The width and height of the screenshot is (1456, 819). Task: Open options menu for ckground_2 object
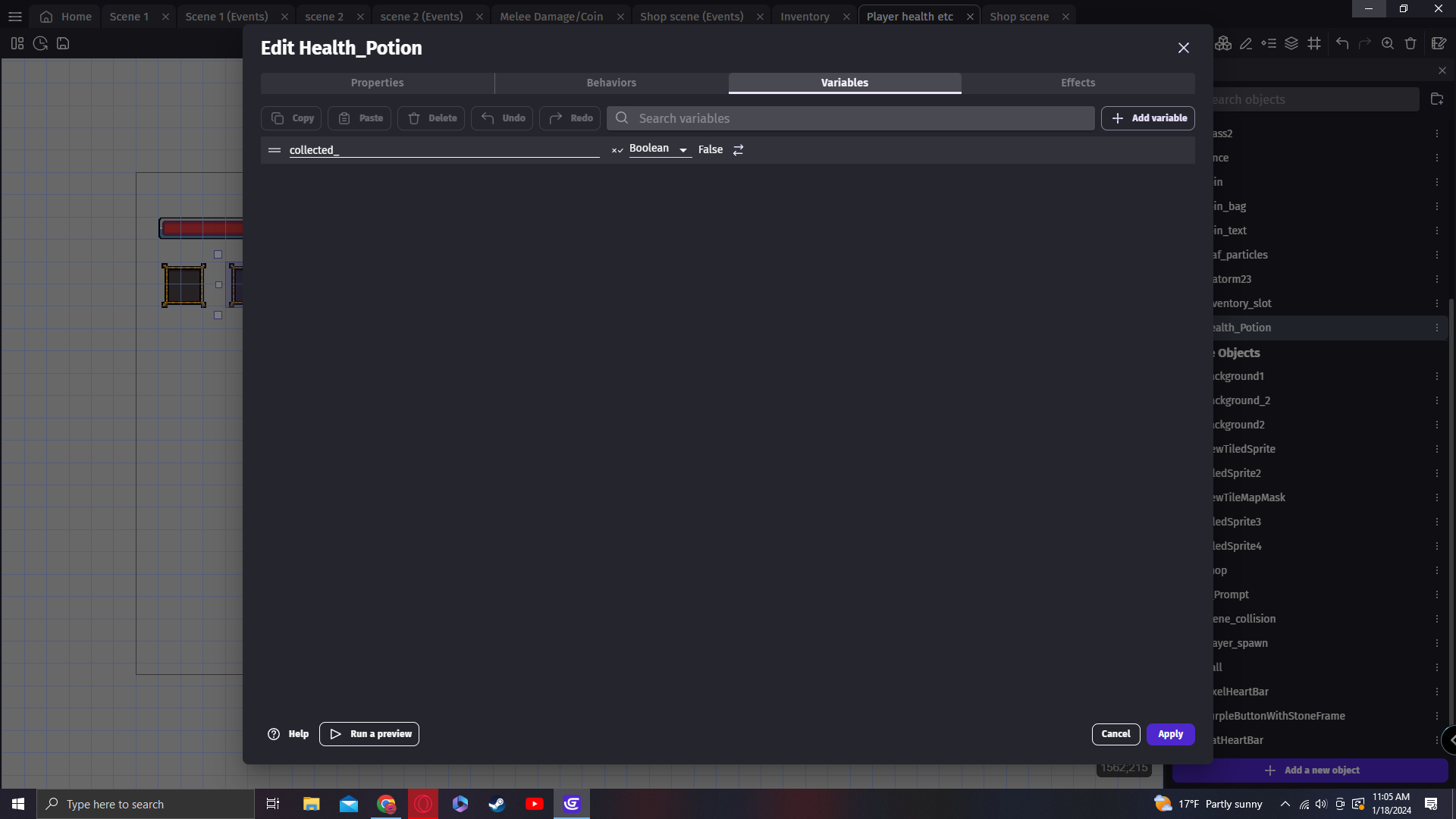(x=1437, y=400)
